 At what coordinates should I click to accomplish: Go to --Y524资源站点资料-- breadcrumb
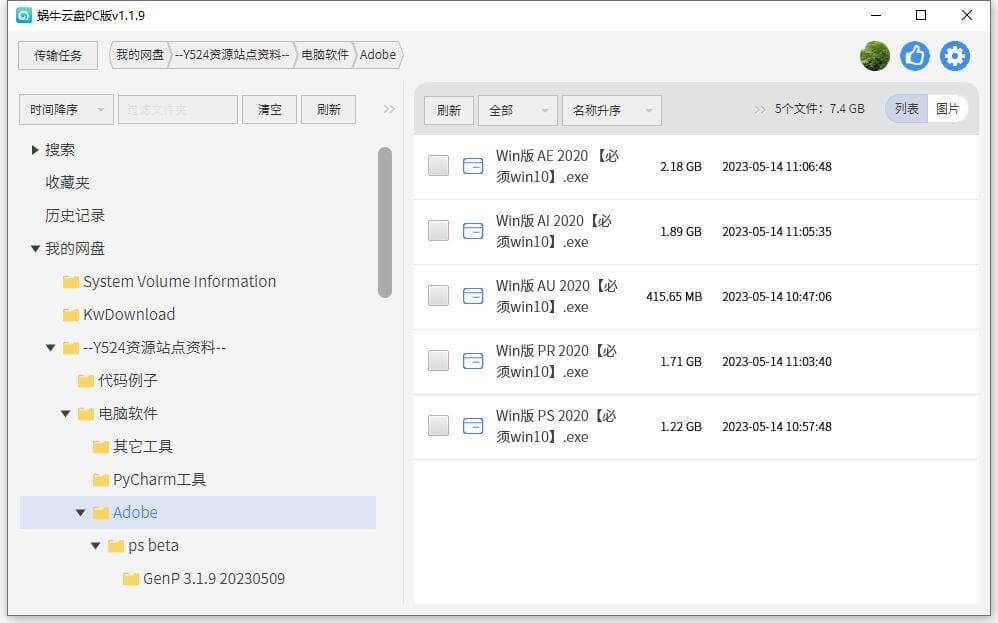tap(232, 55)
